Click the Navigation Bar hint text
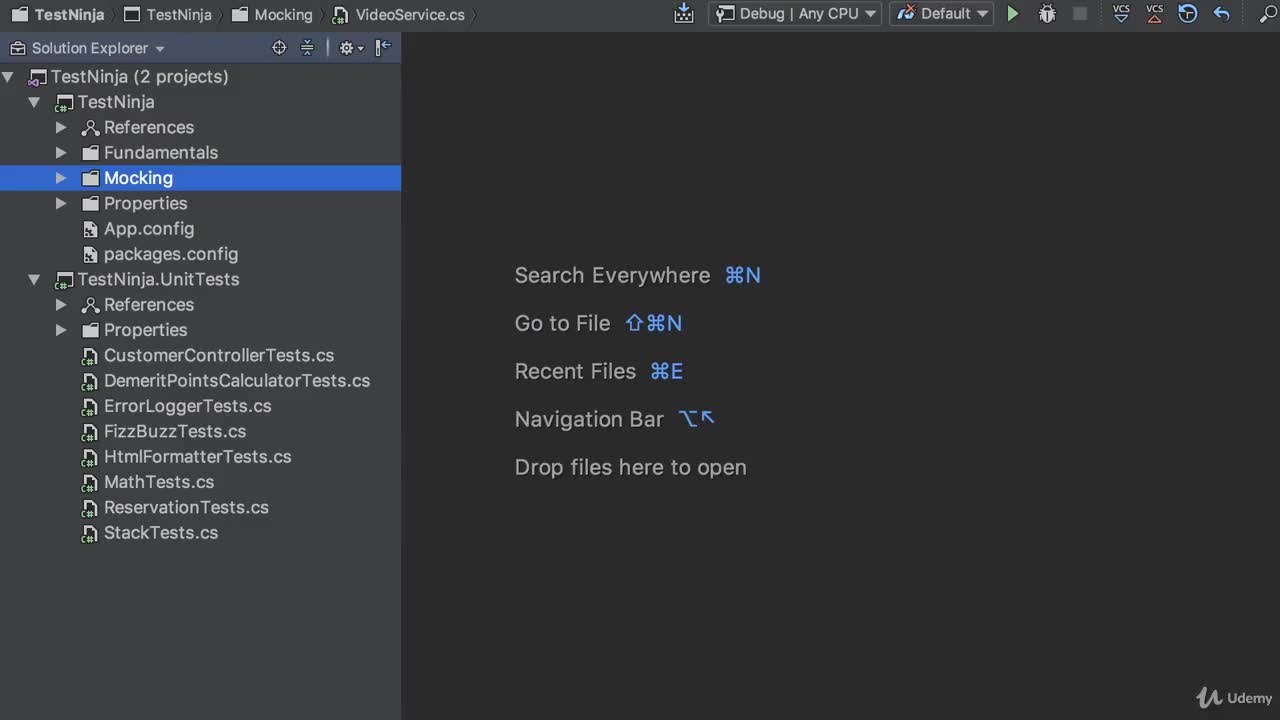The image size is (1280, 720). coord(589,419)
